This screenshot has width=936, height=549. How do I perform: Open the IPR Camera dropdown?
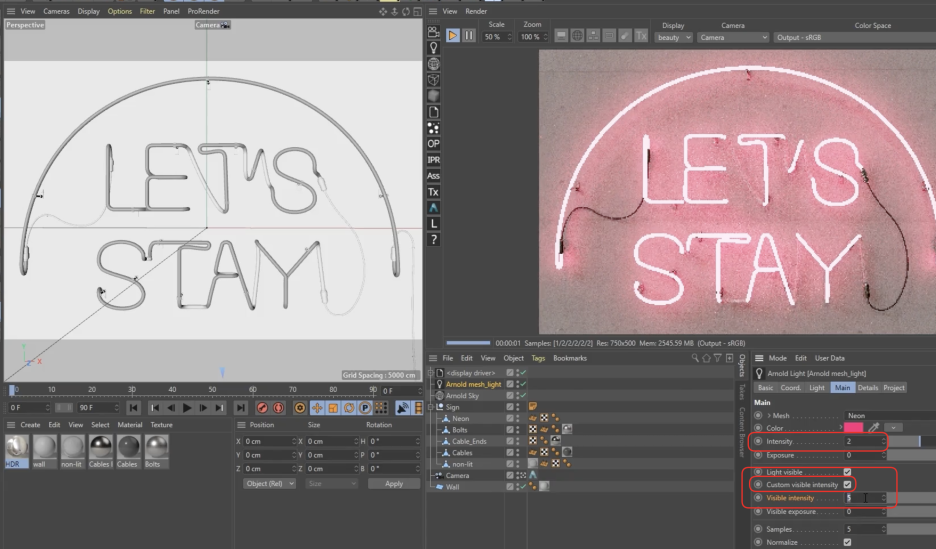[733, 37]
